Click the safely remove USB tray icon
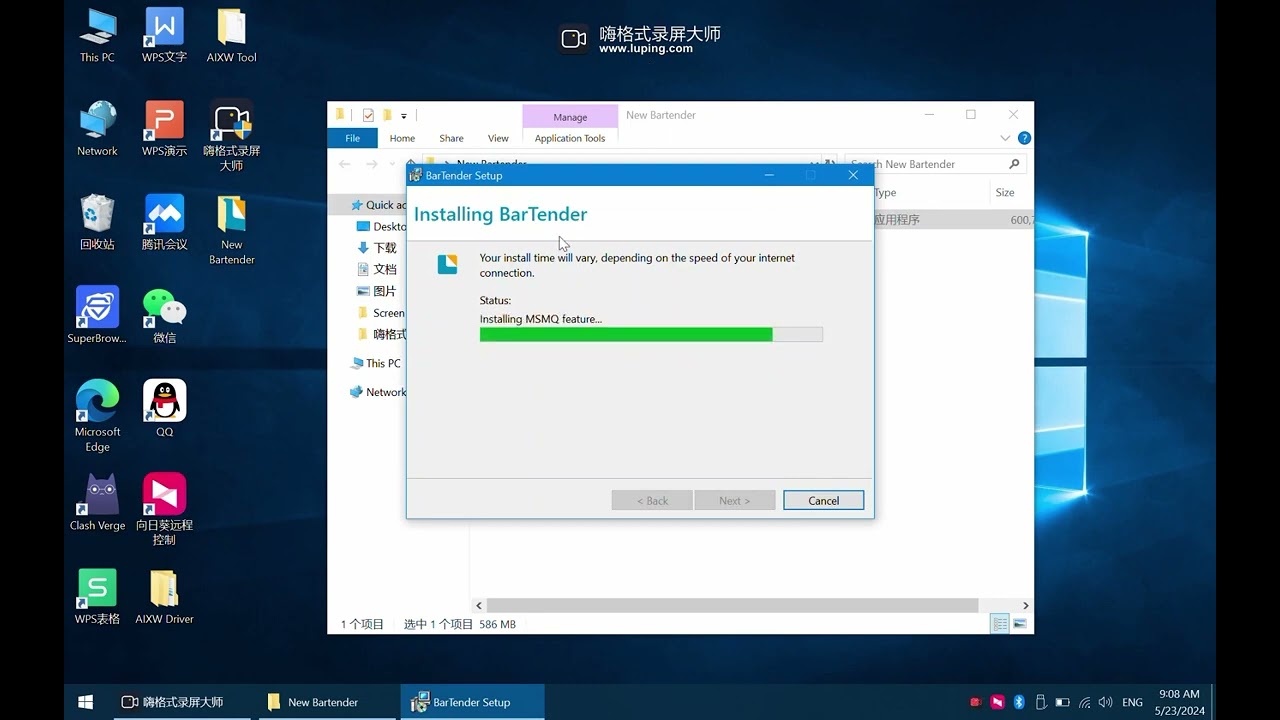 1040,702
